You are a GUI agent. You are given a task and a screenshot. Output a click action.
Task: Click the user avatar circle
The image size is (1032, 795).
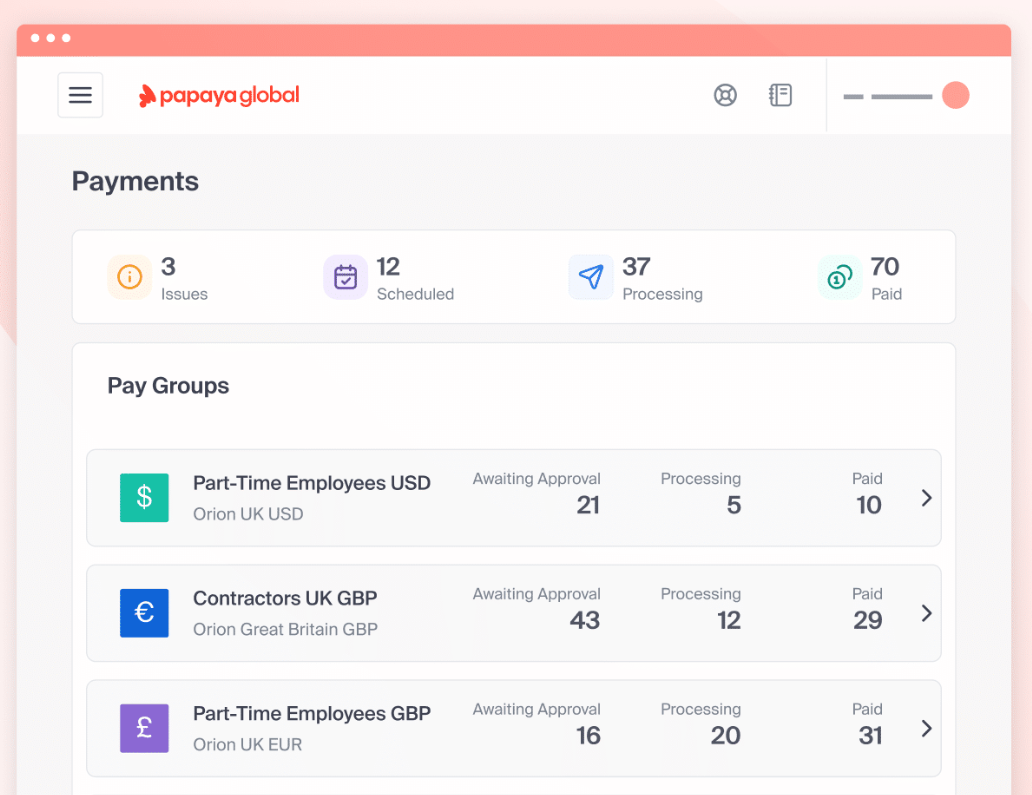click(956, 95)
